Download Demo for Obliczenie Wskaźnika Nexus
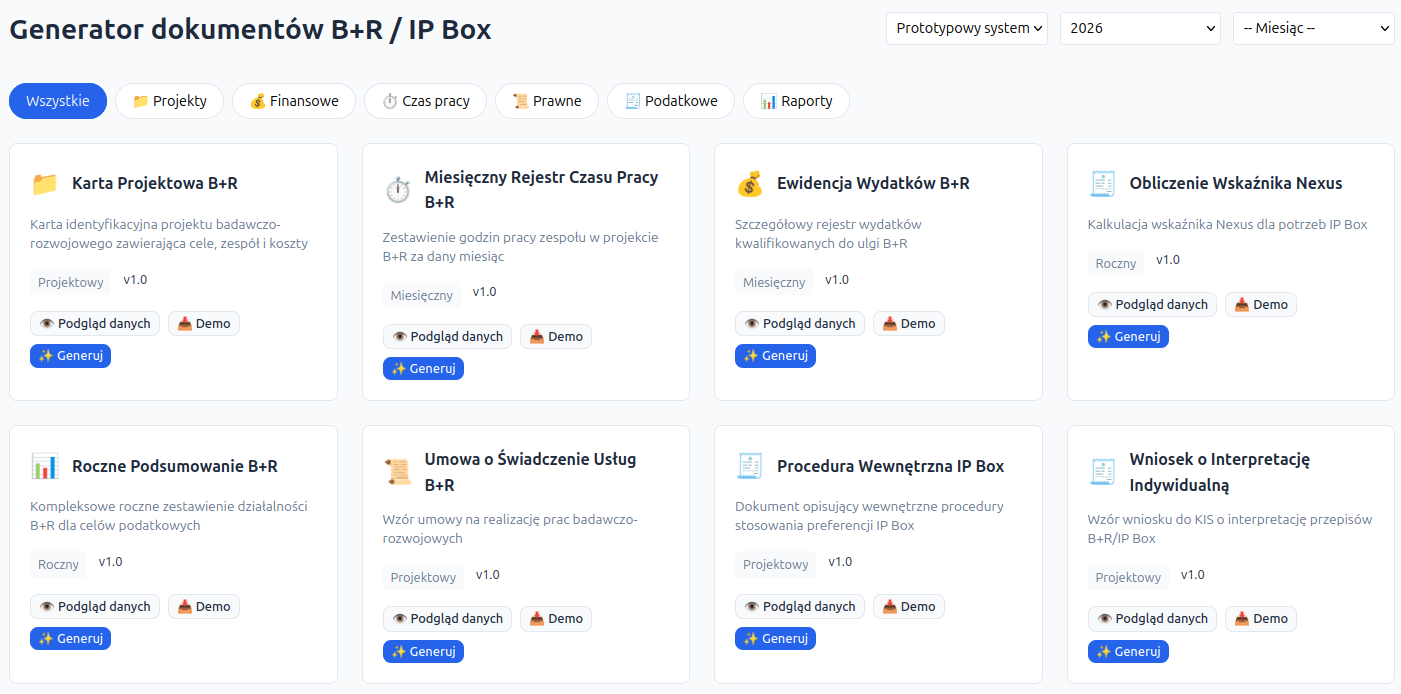Viewport: 1401px width, 694px height. pos(1260,304)
